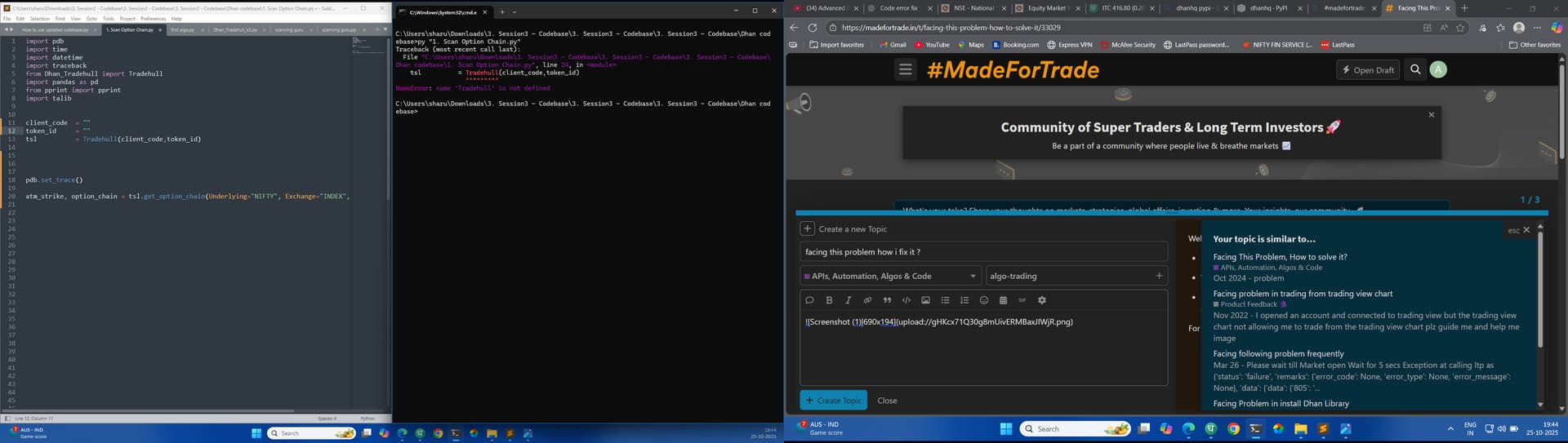Open the forum search magnifier icon
The height and width of the screenshot is (443, 1568).
tap(1415, 70)
